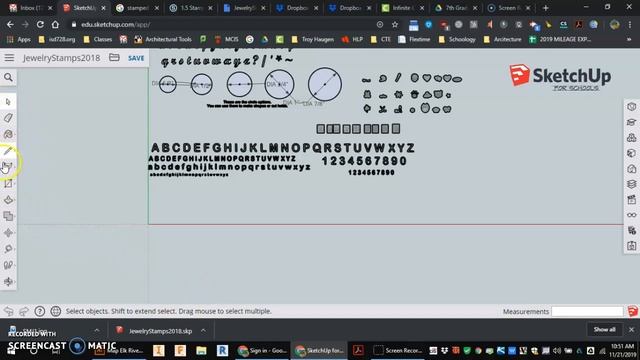This screenshot has height=360, width=640.
Task: Open the Scenes clapperboard panel
Action: pos(631,200)
